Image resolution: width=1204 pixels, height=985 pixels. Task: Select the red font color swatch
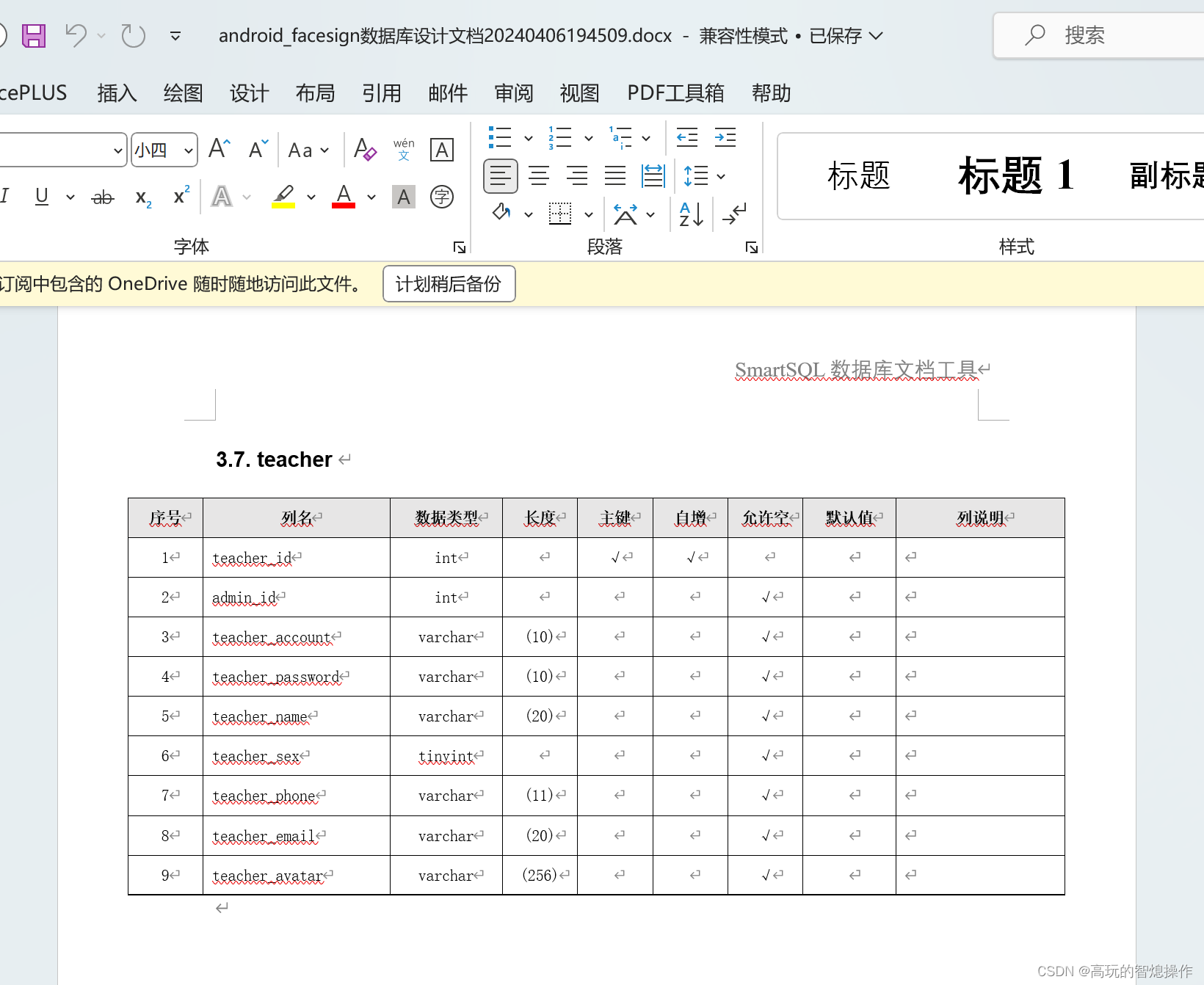tap(342, 196)
